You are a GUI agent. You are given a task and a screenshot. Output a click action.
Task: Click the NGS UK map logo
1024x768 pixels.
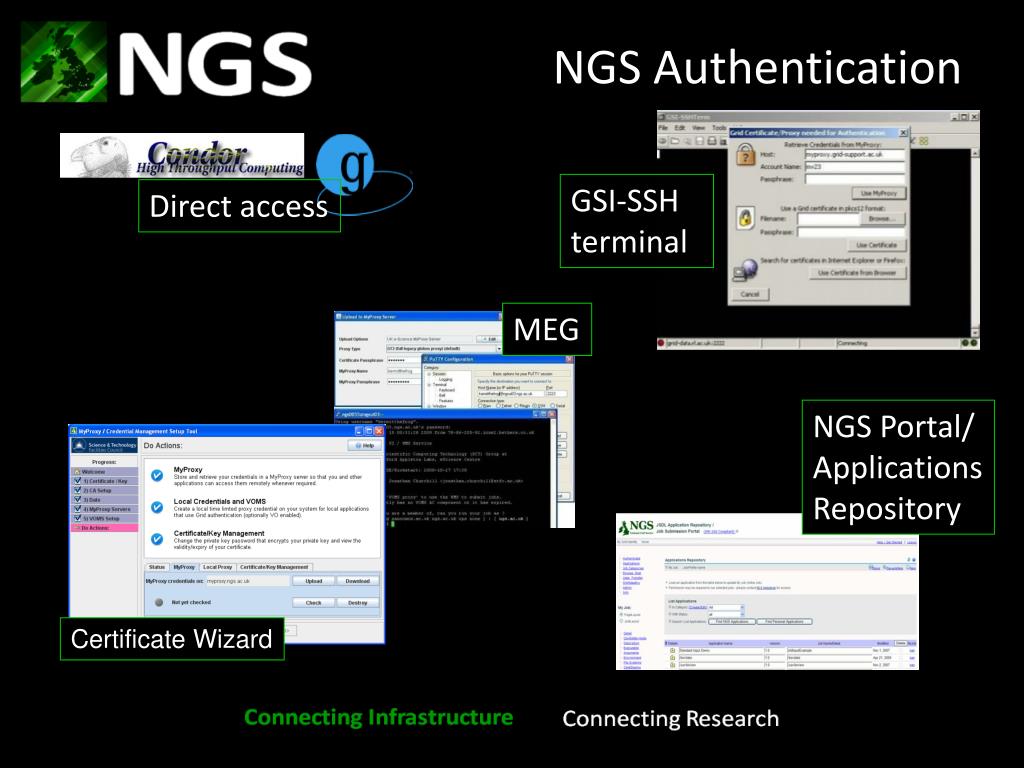pos(63,61)
